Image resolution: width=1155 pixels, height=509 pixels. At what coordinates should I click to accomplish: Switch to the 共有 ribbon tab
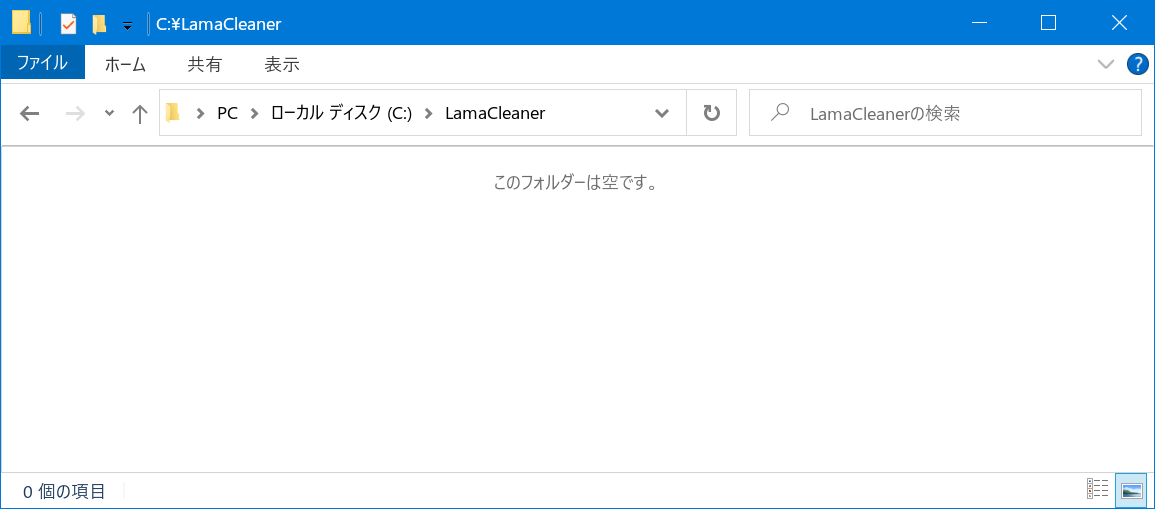tap(204, 64)
